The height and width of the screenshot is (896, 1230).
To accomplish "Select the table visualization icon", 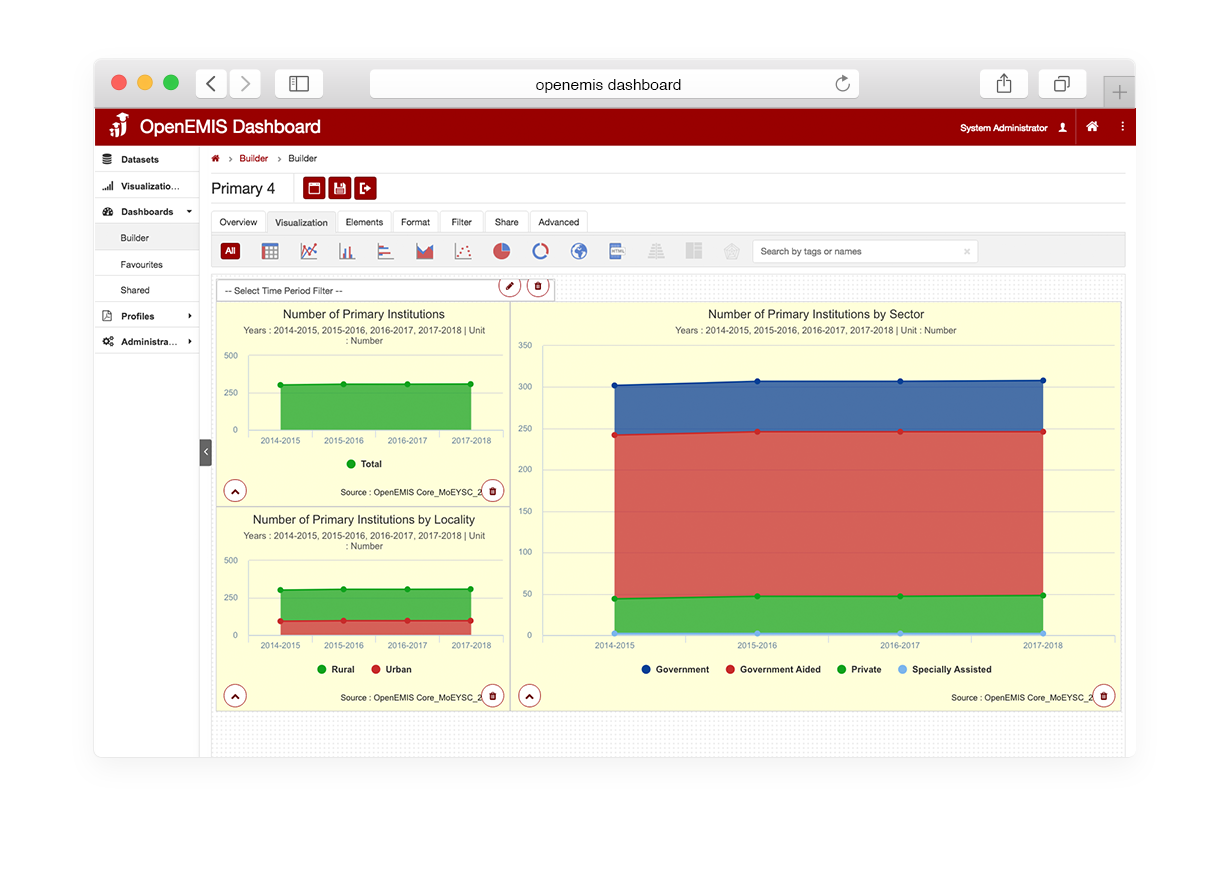I will coord(270,251).
